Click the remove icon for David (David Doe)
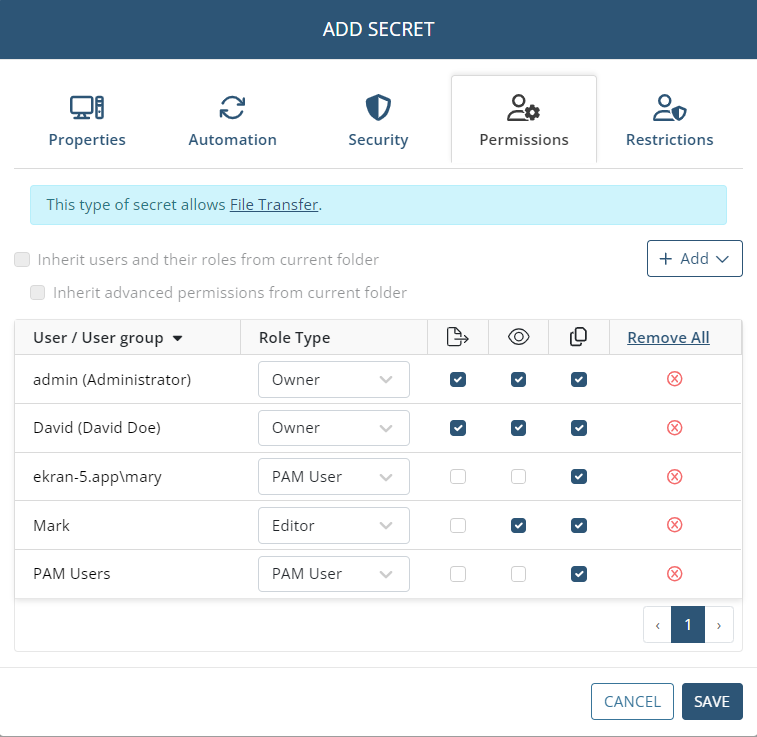Screen dimensions: 757x737 tap(674, 428)
